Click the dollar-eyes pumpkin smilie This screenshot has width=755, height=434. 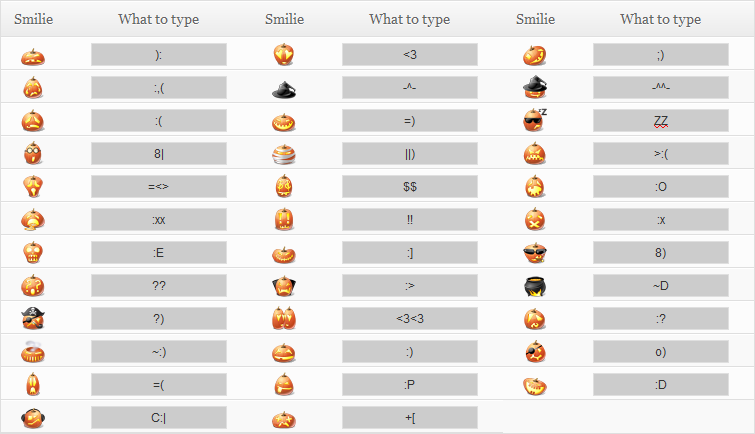coord(284,186)
